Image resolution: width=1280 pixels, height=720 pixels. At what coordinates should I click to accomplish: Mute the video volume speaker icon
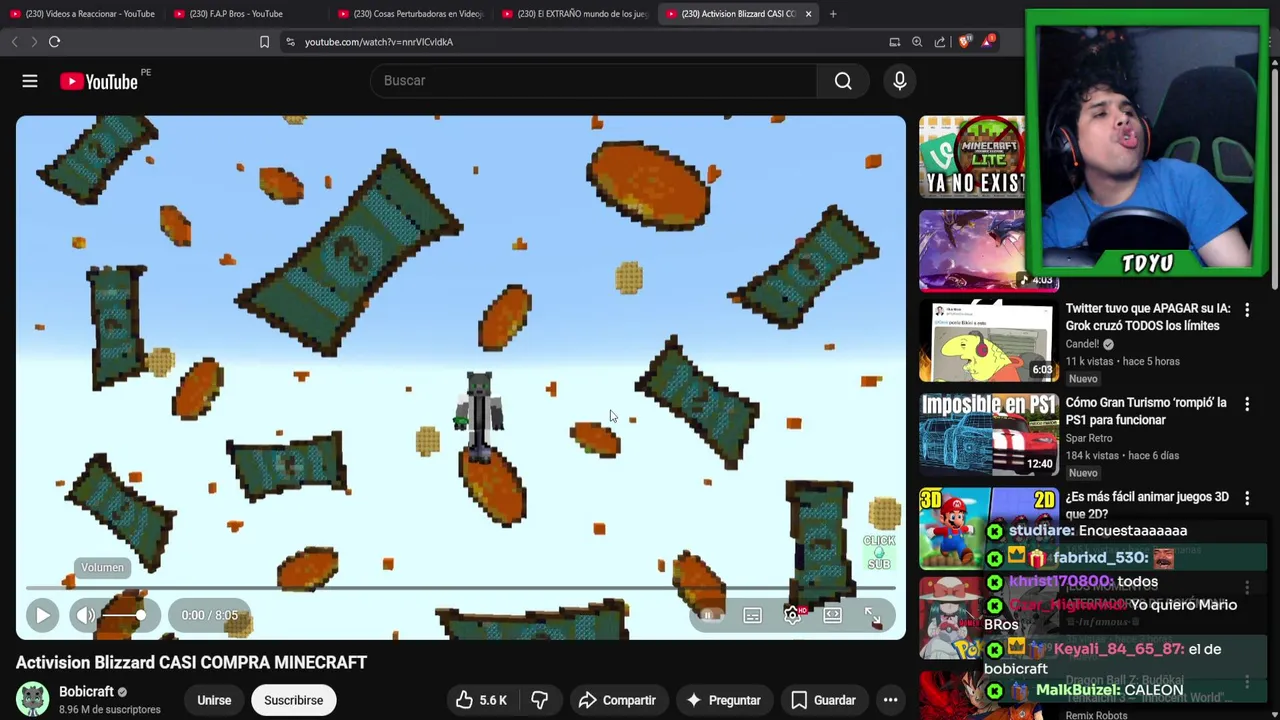(86, 615)
